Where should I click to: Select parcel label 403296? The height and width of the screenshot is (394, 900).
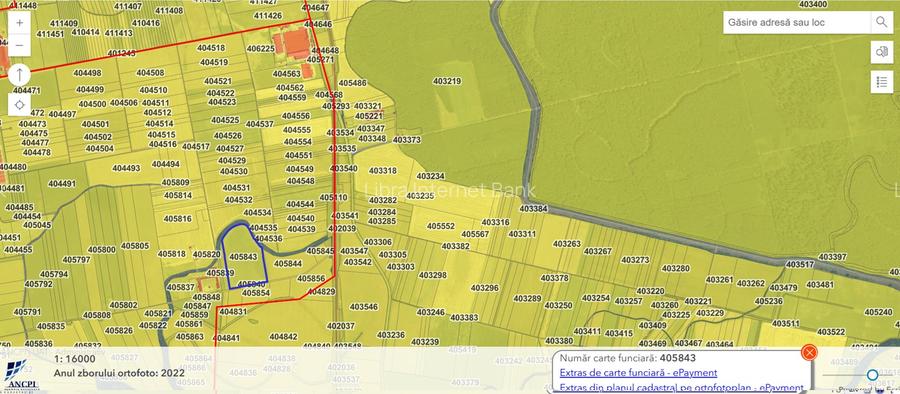coord(484,288)
